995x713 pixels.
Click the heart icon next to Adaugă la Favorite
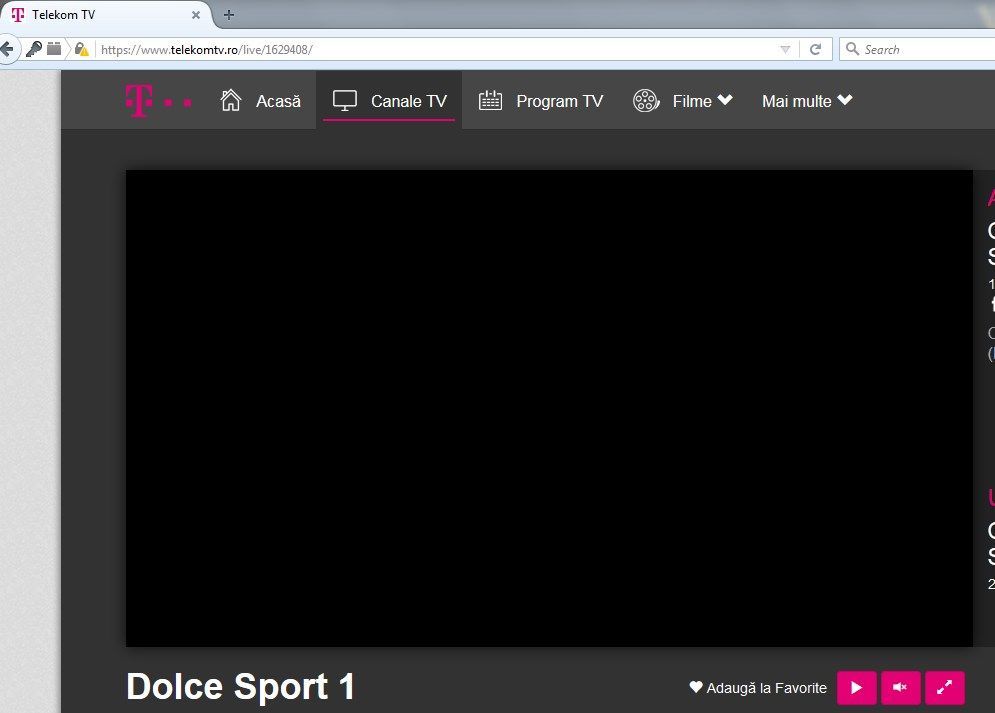[695, 687]
